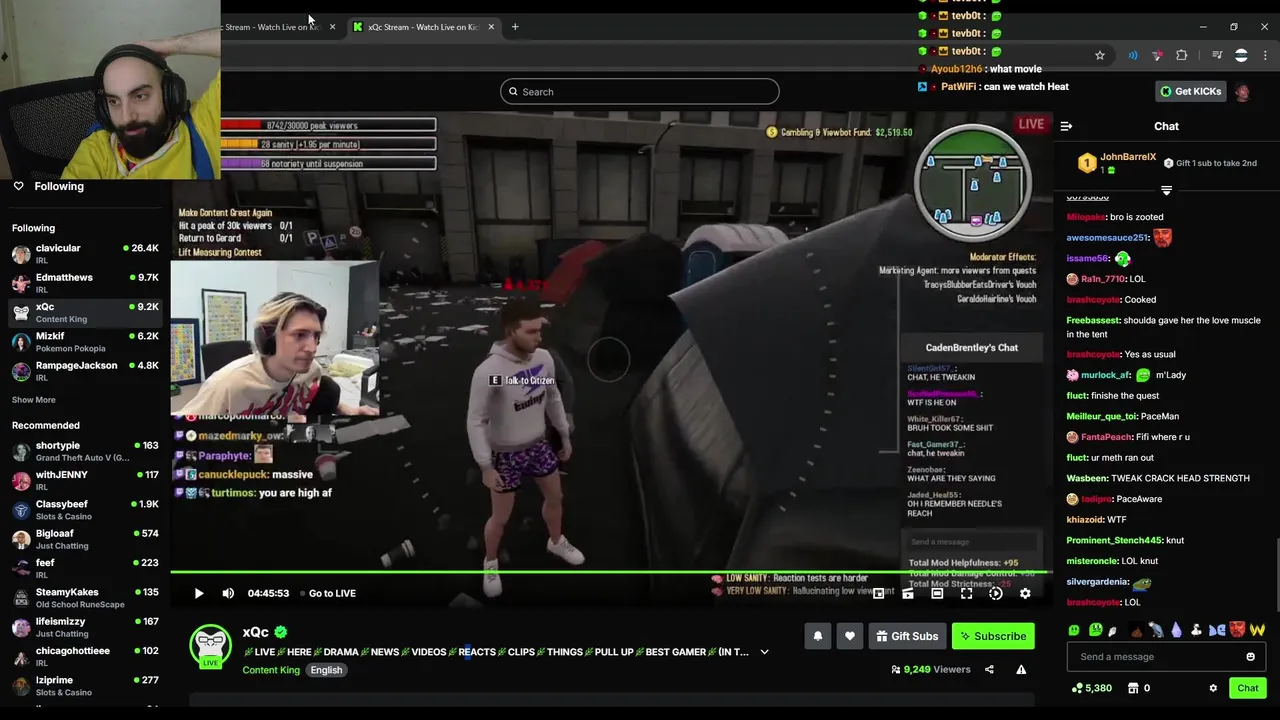The width and height of the screenshot is (1280, 720).
Task: Click xQc's channel avatar with LIVE badge
Action: (211, 646)
